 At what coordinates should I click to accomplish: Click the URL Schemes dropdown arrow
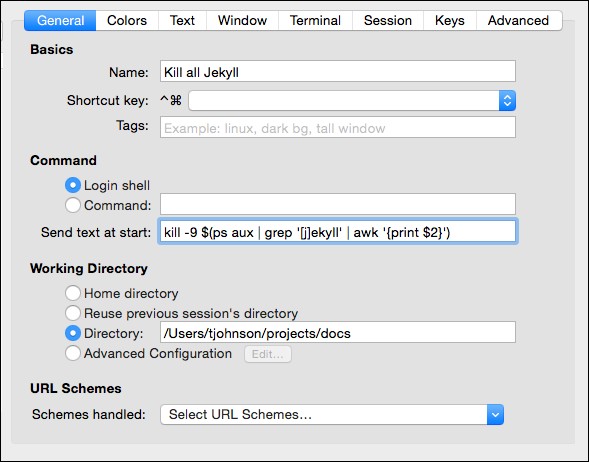495,415
